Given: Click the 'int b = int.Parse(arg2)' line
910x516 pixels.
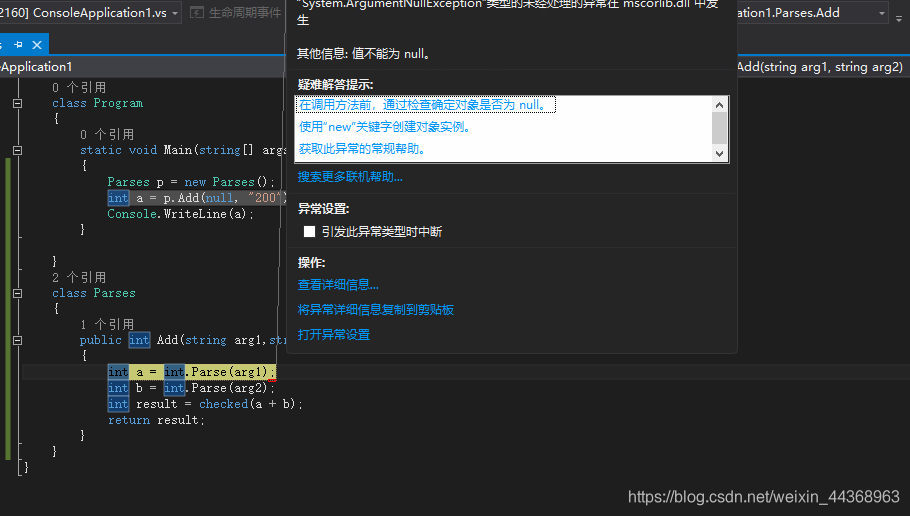Looking at the screenshot, I should point(192,388).
